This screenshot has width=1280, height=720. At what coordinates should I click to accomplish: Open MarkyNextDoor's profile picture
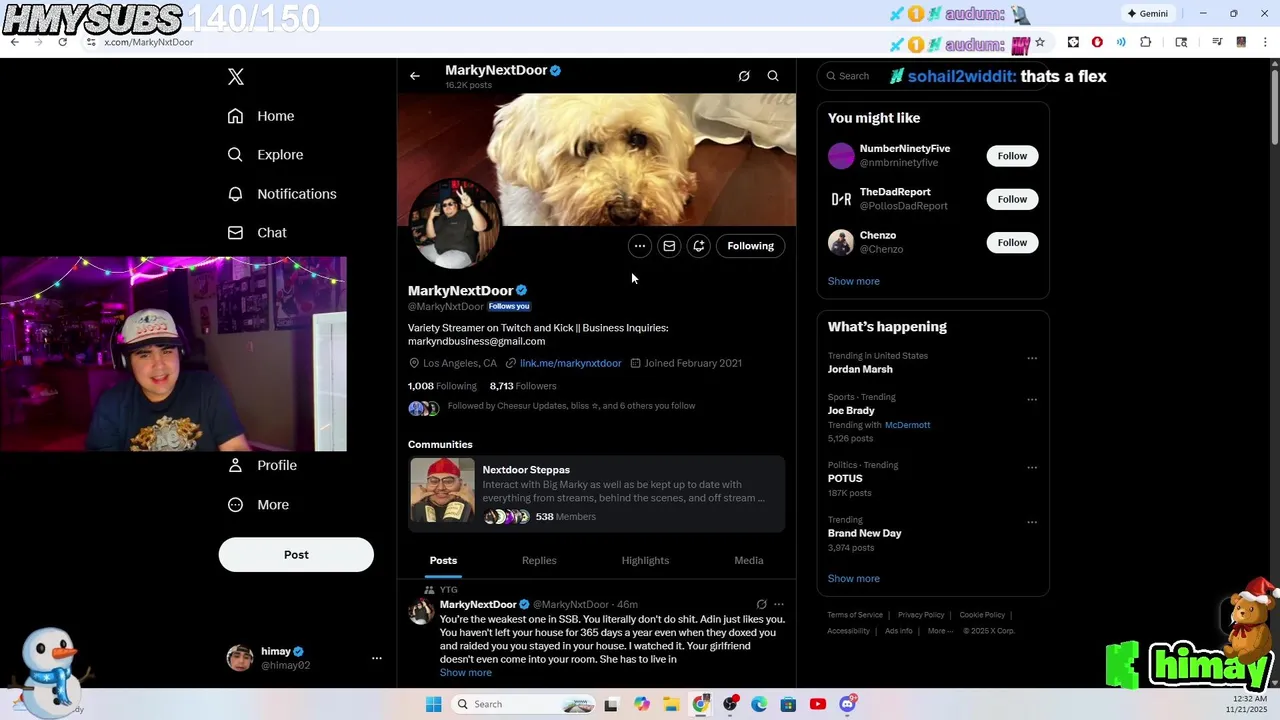[455, 225]
